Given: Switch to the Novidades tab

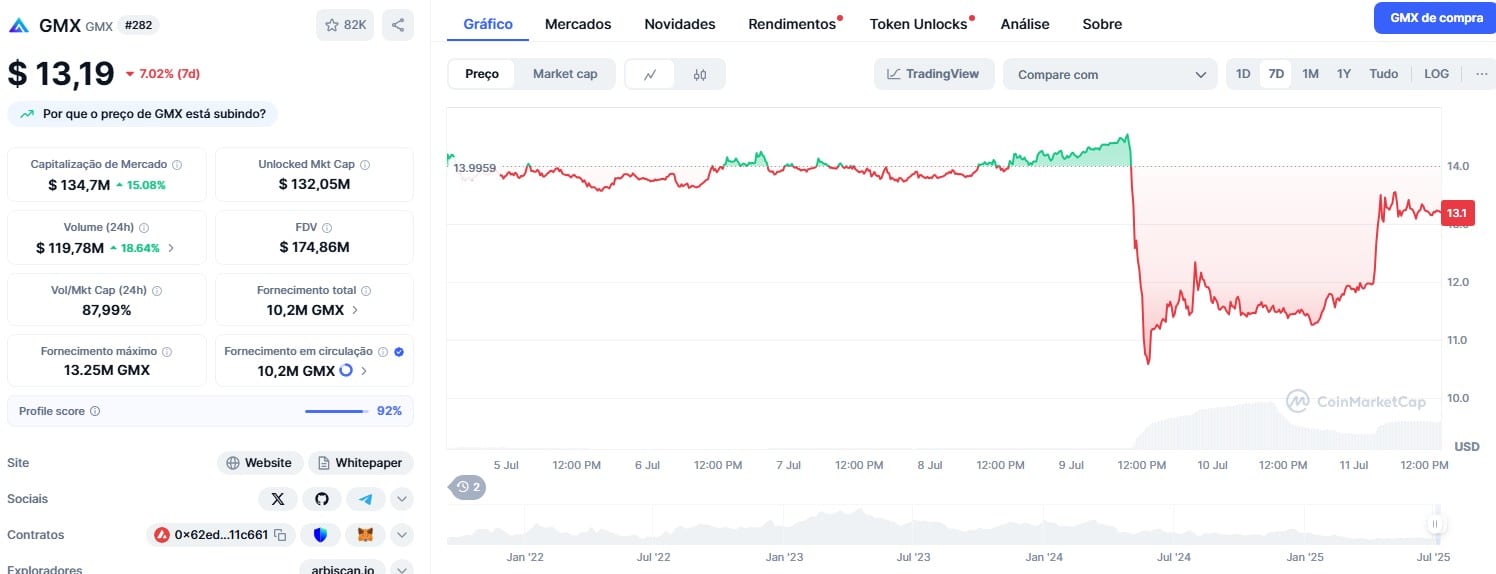Looking at the screenshot, I should pos(680,24).
